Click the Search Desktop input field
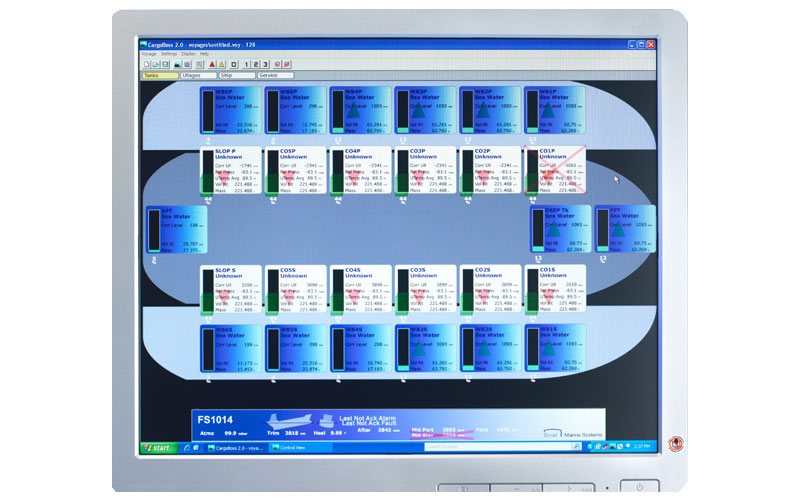Viewport: 800px width, 500px height. (x=498, y=446)
